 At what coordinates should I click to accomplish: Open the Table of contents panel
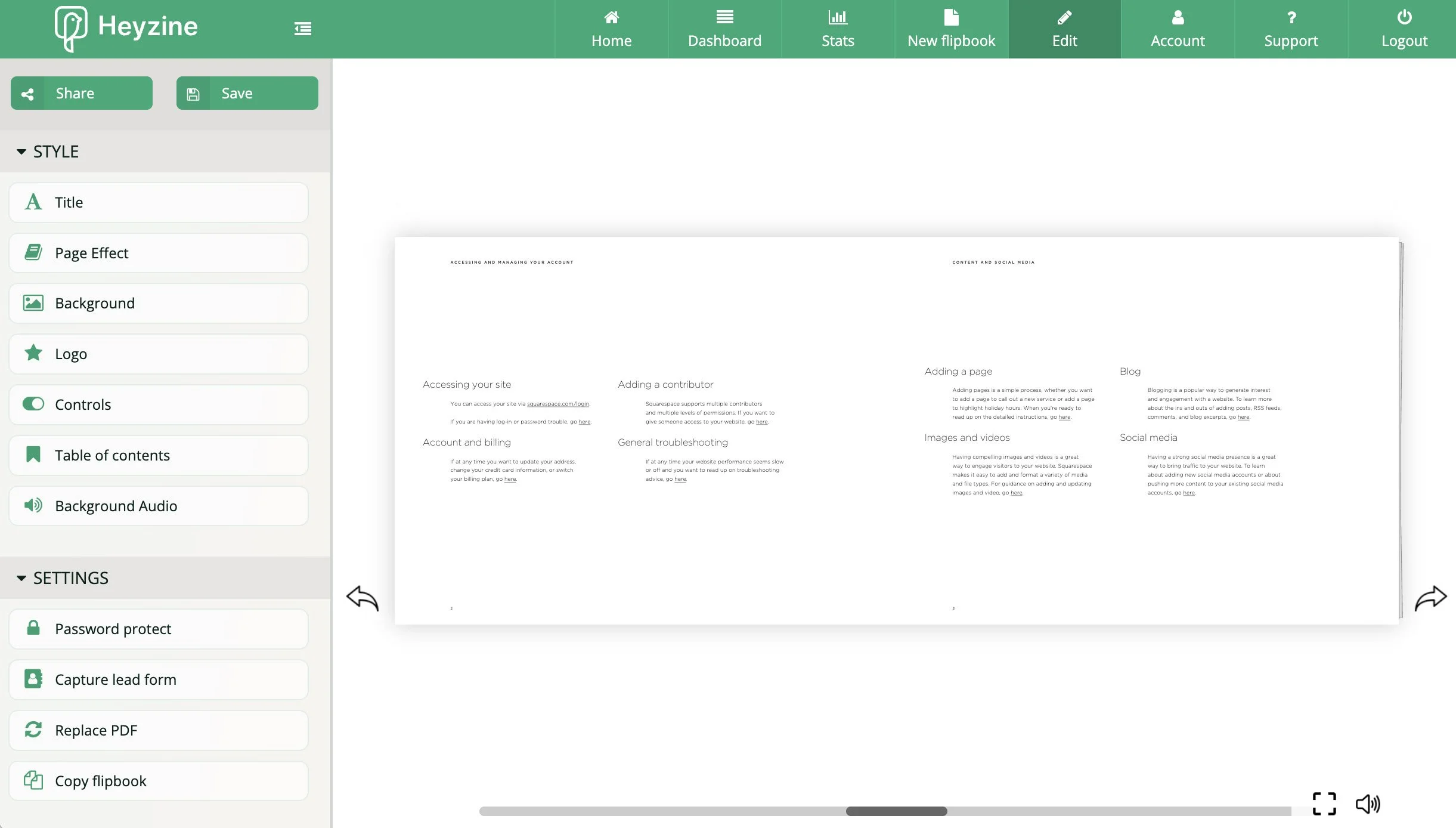[158, 455]
